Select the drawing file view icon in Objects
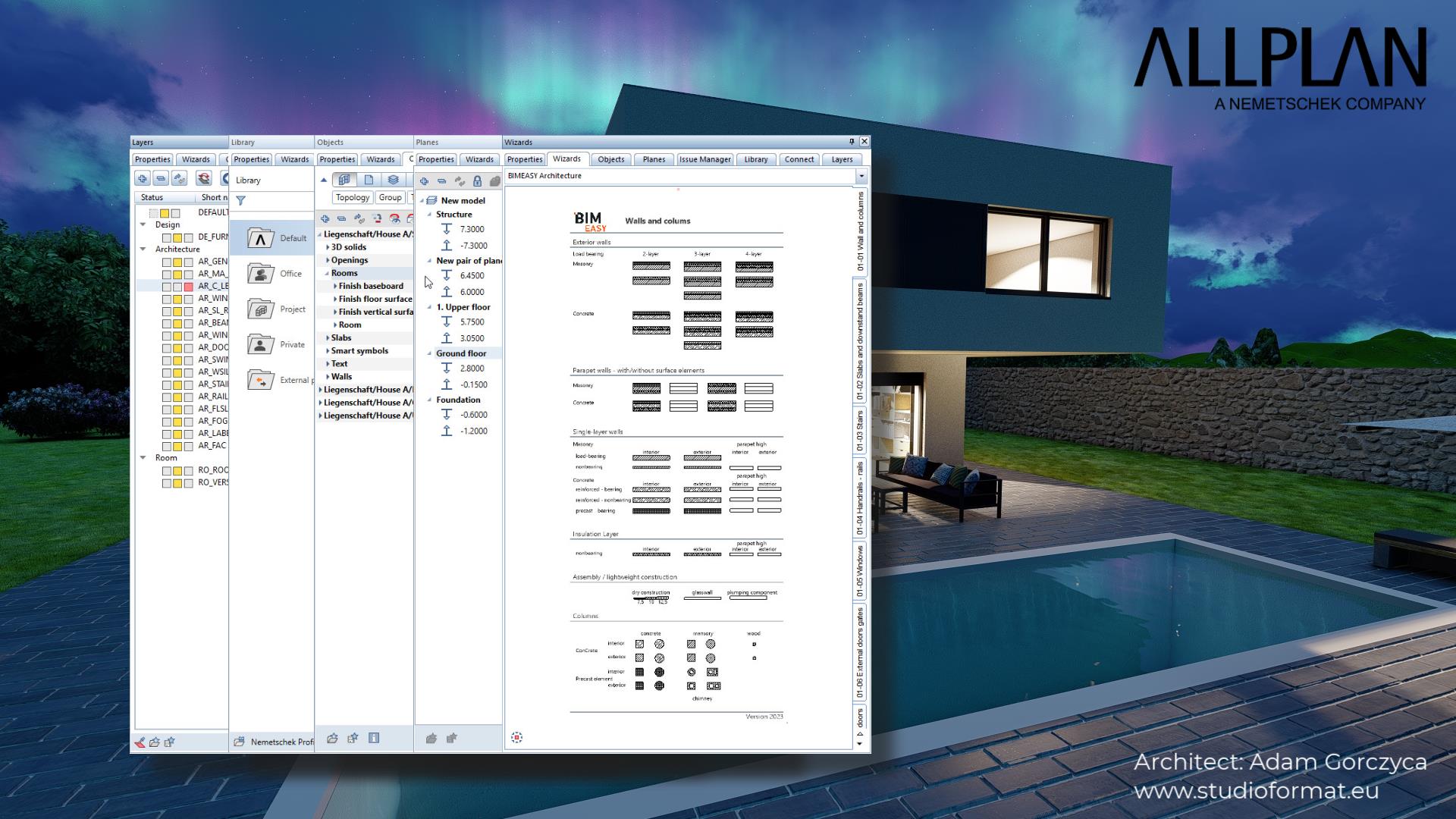 tap(369, 180)
